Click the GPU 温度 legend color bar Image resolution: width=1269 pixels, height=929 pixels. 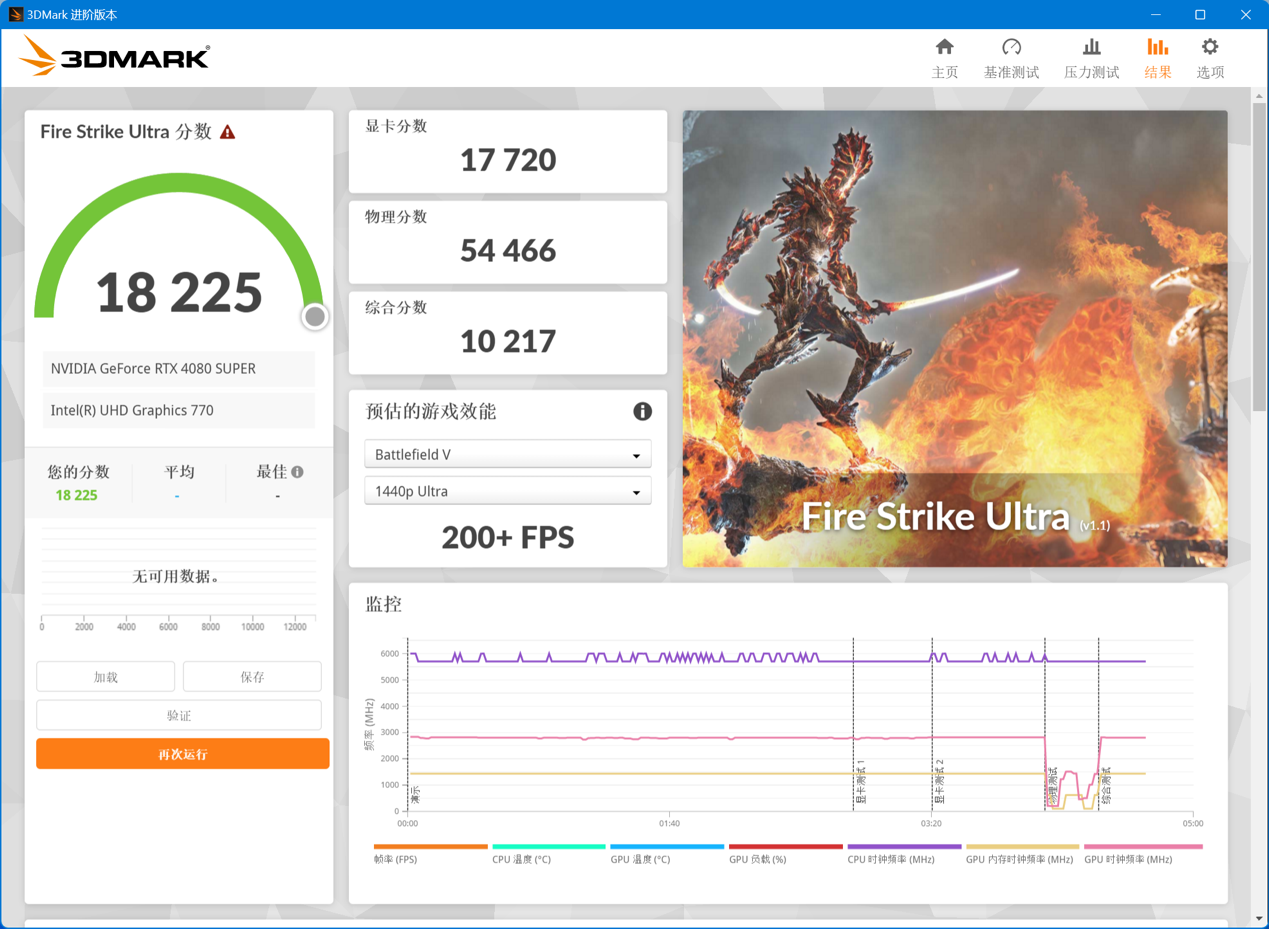[x=667, y=845]
